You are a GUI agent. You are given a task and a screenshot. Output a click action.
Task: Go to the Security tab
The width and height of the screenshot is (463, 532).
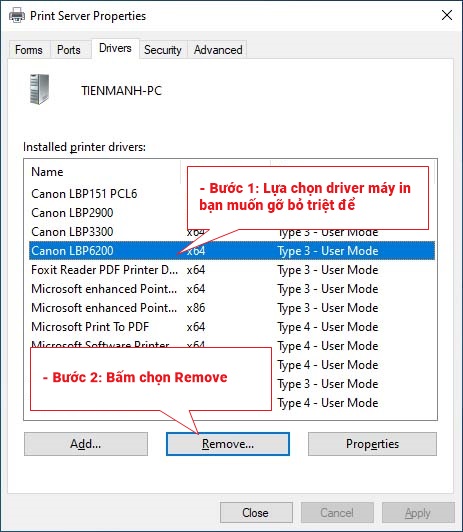[163, 50]
